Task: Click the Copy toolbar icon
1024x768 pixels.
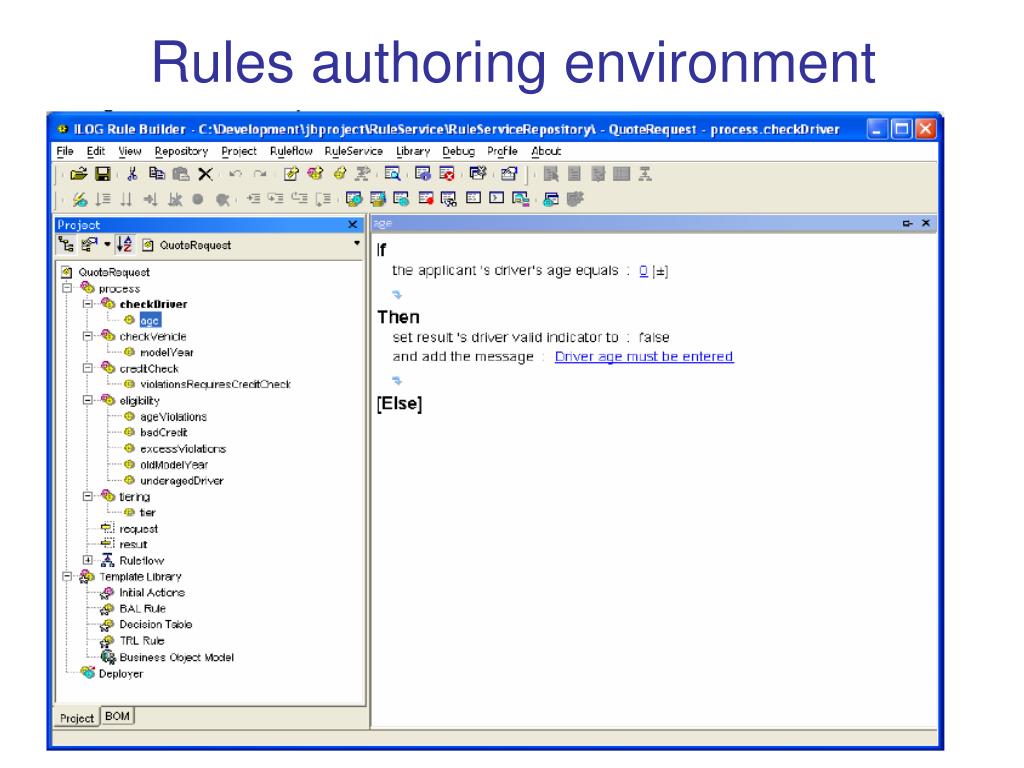Action: 156,174
